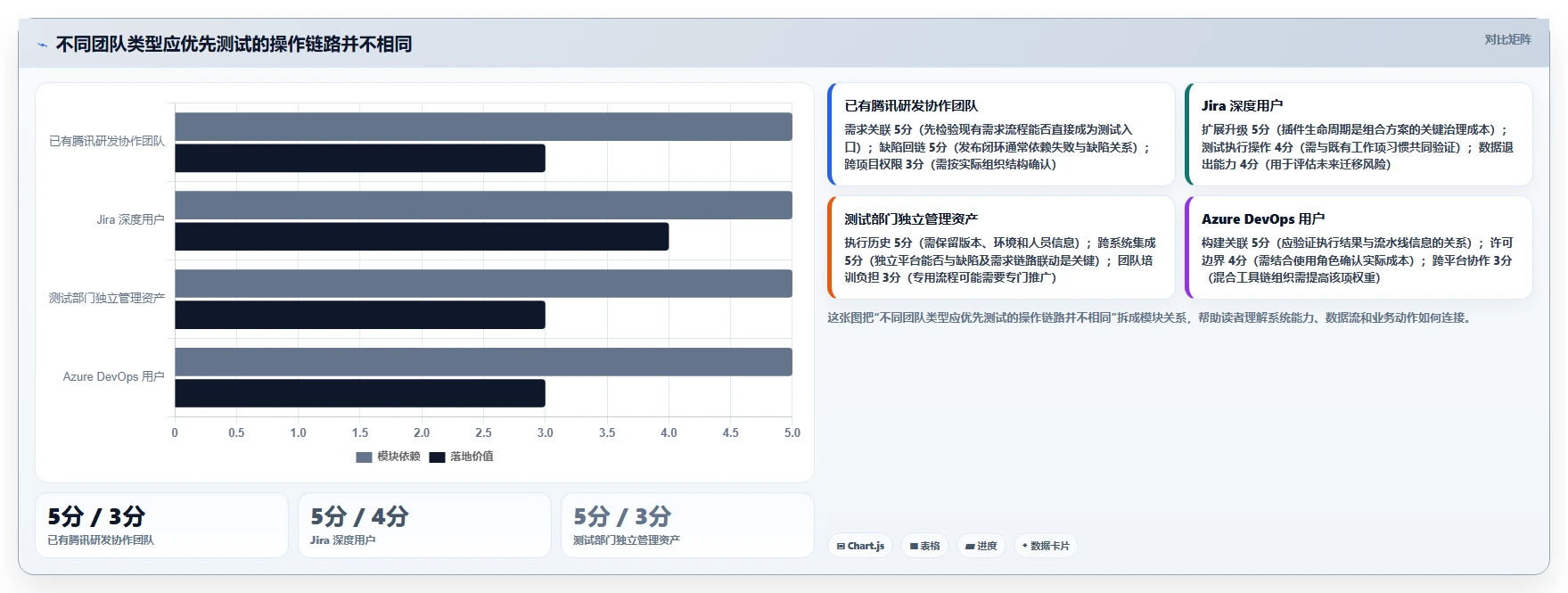
Task: Click the 已有腾讯研发协作团队 caption under the first stat
Action: click(101, 540)
